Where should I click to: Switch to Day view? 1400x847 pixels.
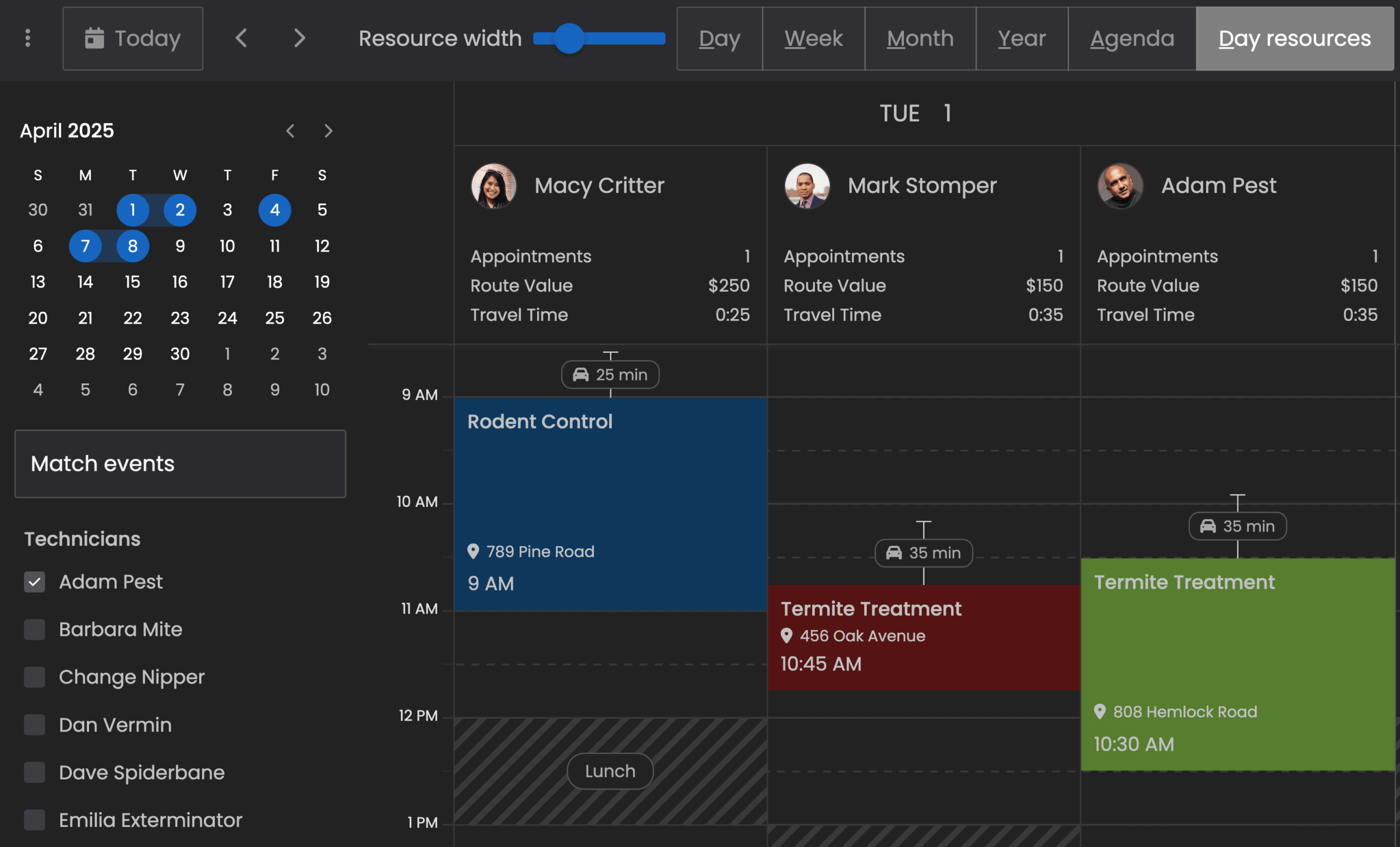(719, 38)
